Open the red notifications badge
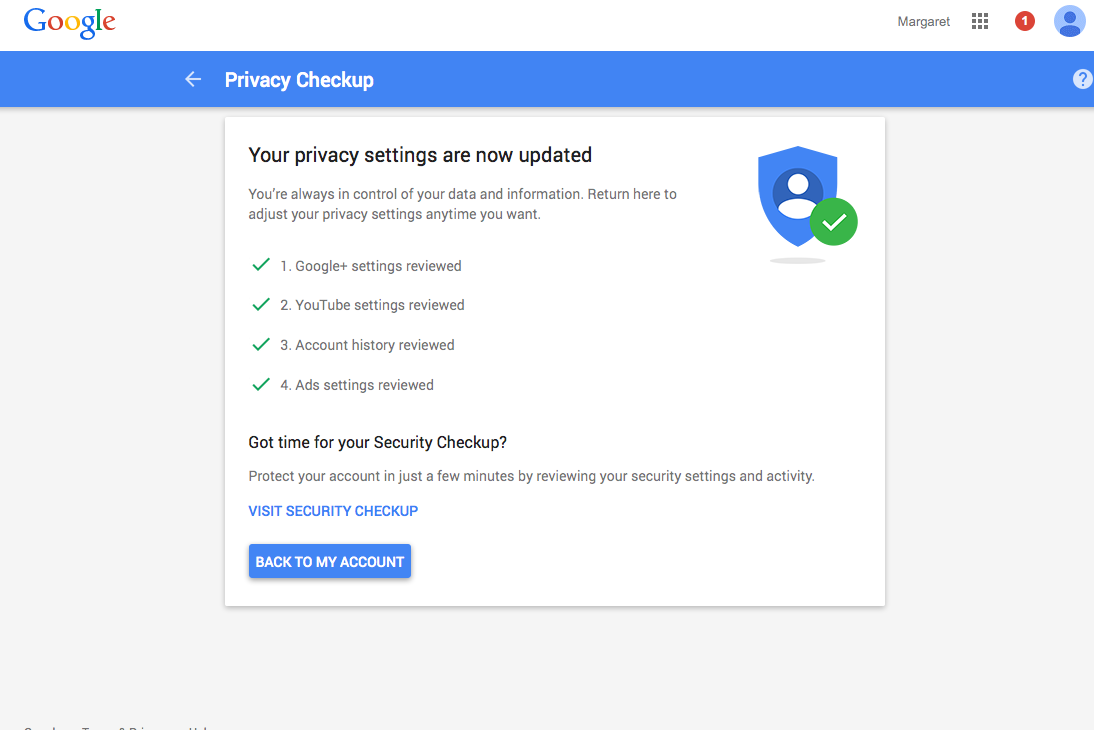Screen dimensions: 1094x730 1024,21
